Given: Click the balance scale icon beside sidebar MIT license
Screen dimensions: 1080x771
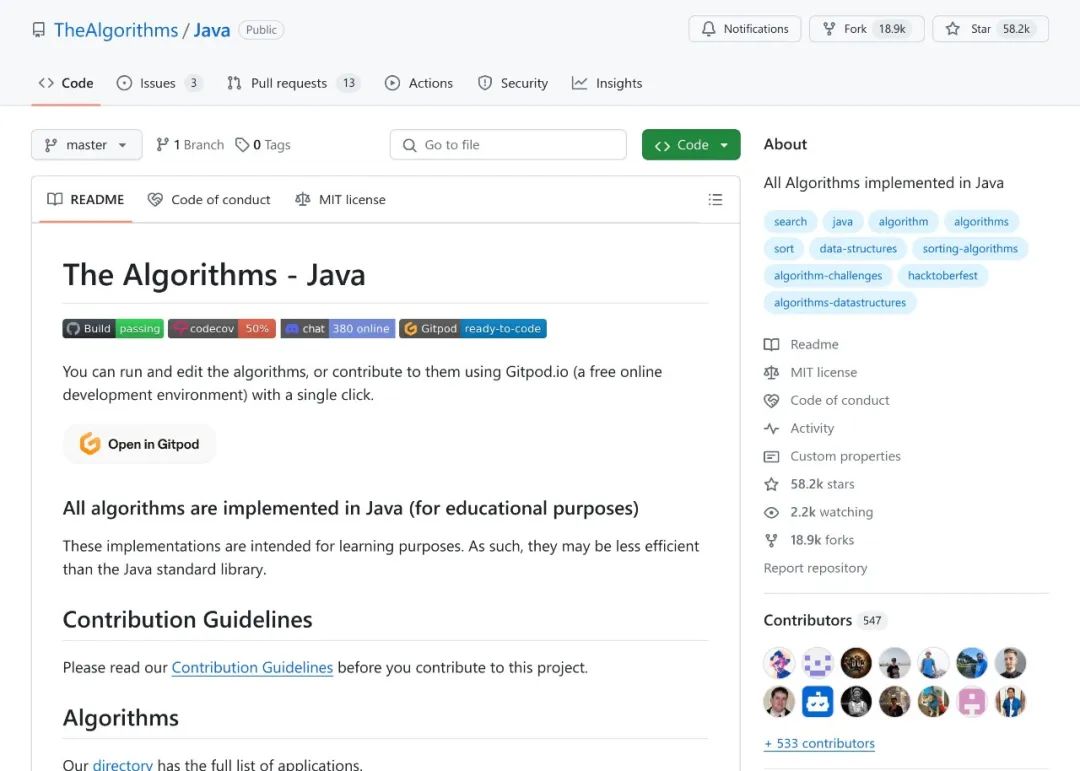Looking at the screenshot, I should (771, 373).
